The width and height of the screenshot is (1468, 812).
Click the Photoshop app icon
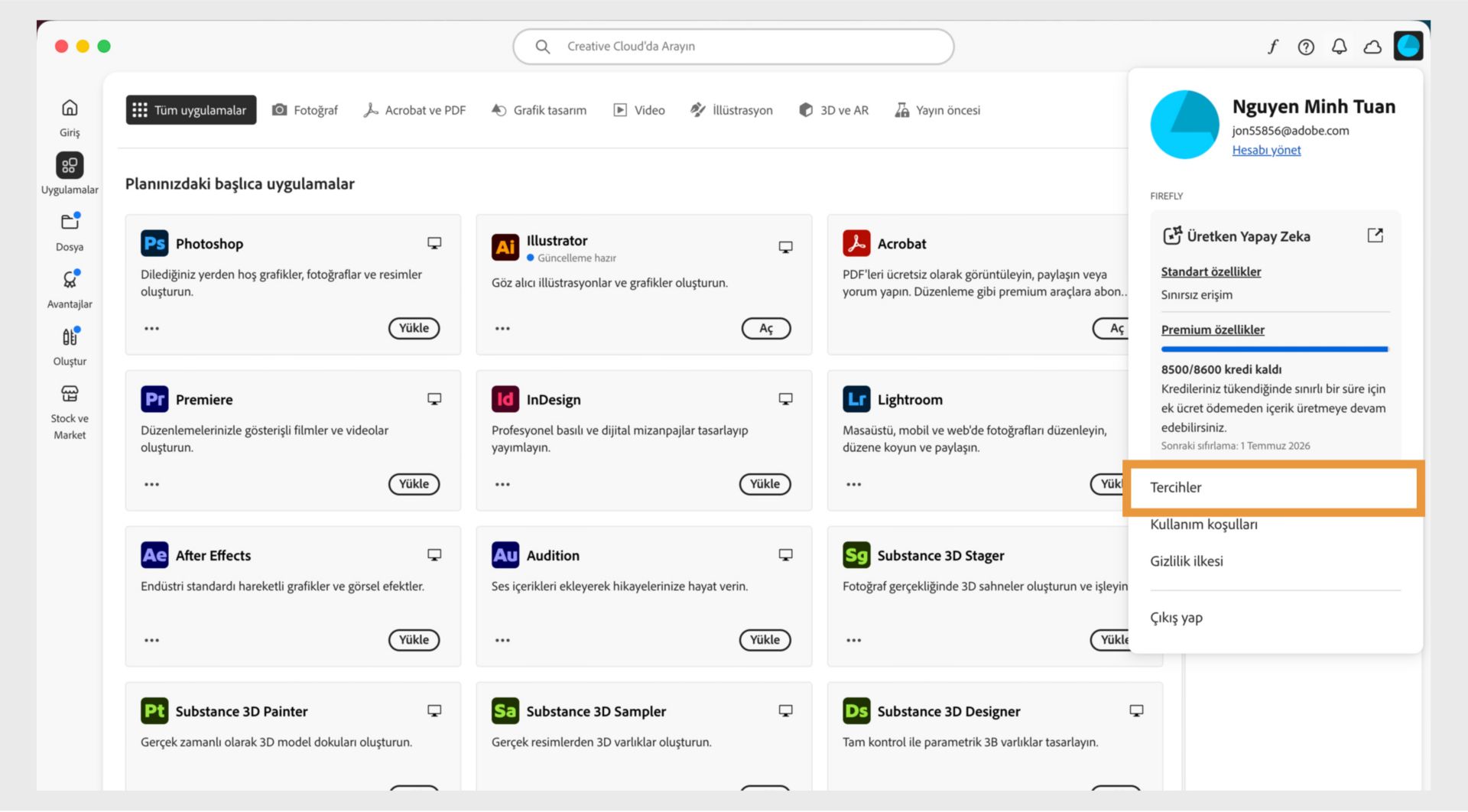click(x=154, y=243)
